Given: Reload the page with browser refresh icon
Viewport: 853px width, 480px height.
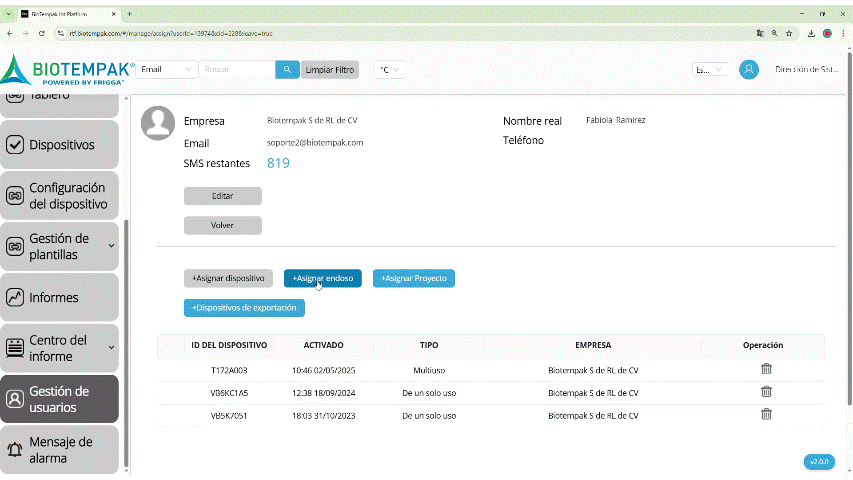Looking at the screenshot, I should coord(41,33).
